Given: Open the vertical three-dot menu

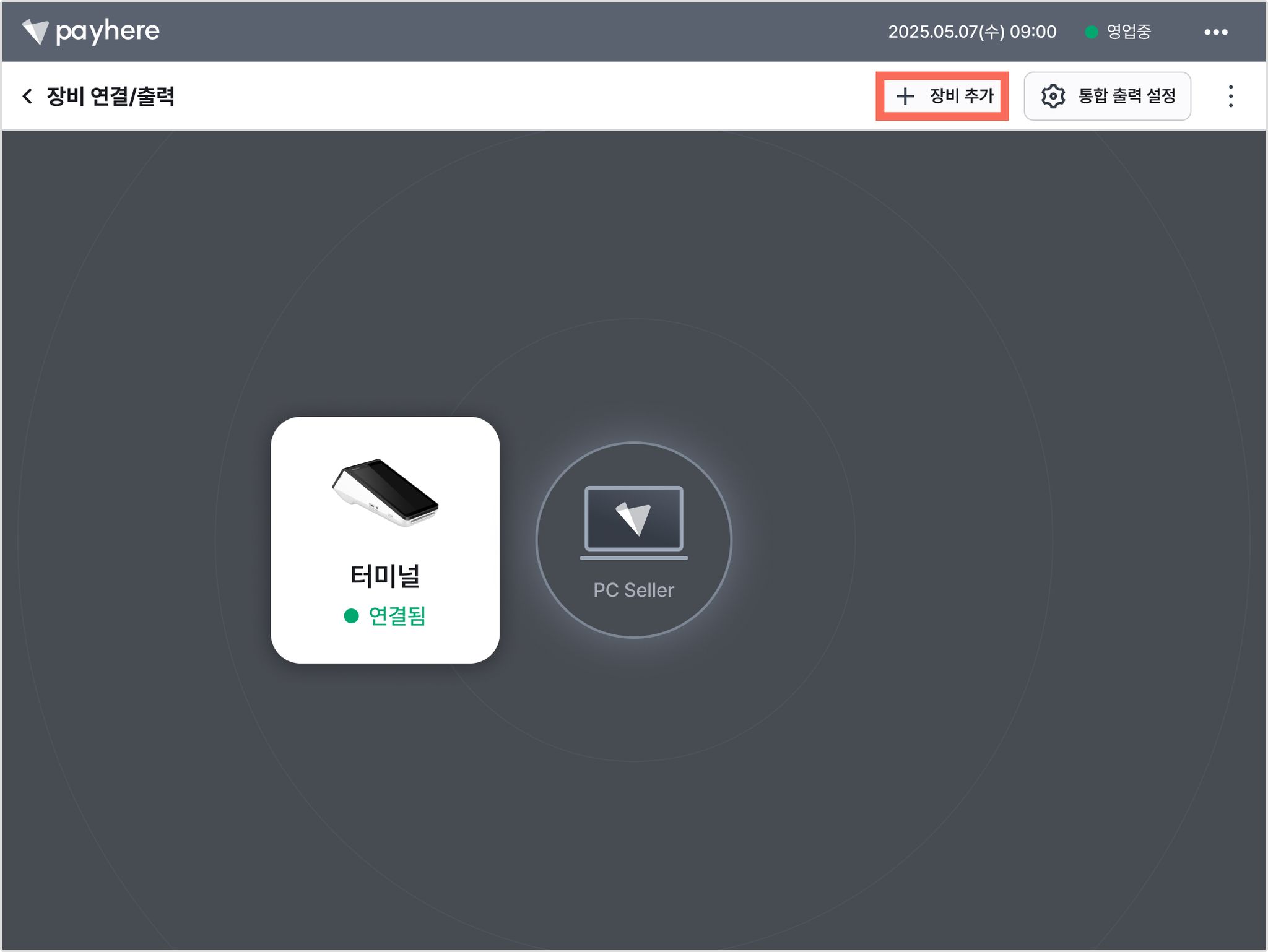Looking at the screenshot, I should click(x=1230, y=96).
